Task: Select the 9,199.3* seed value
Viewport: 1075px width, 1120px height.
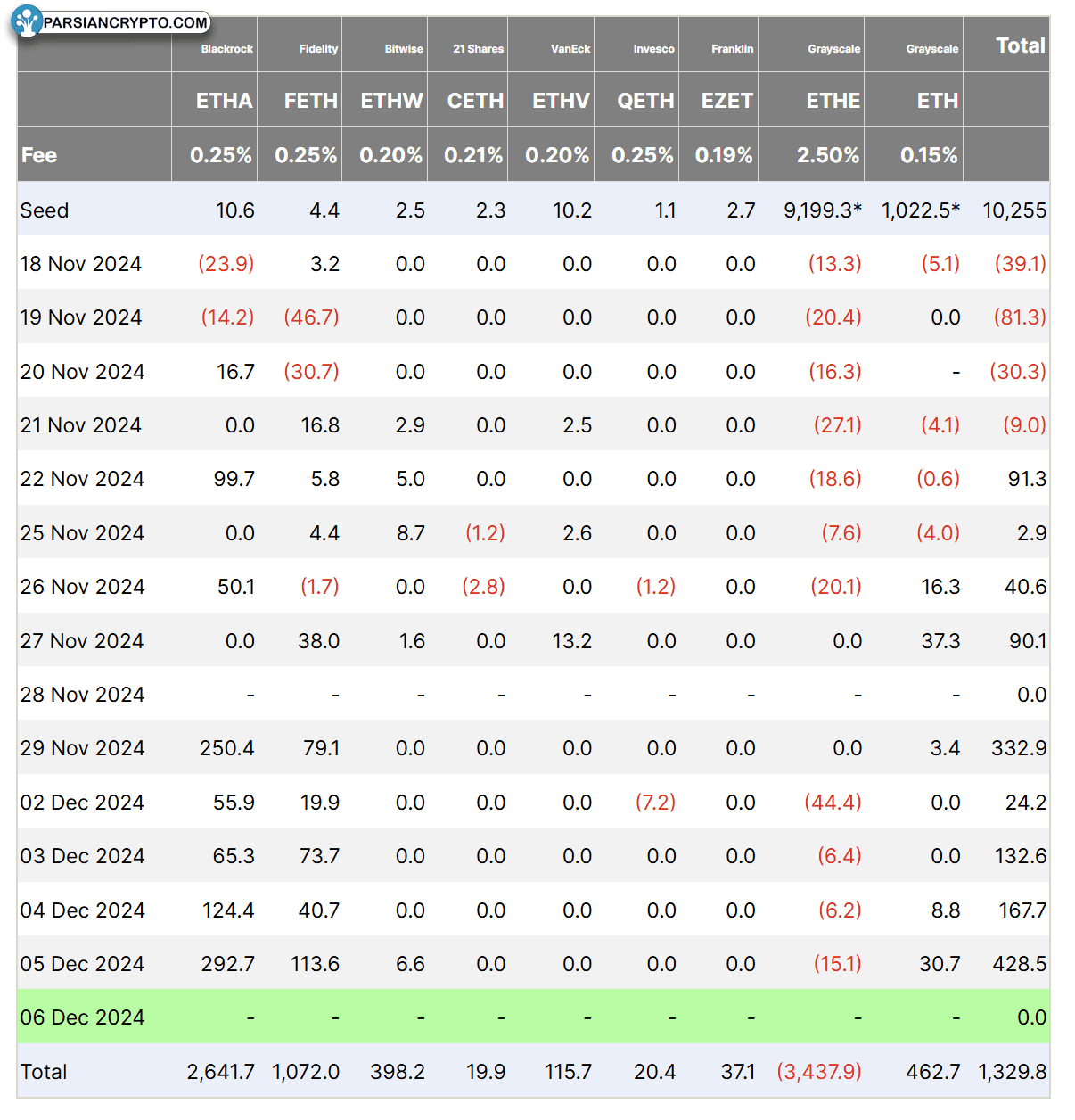Action: (x=823, y=210)
